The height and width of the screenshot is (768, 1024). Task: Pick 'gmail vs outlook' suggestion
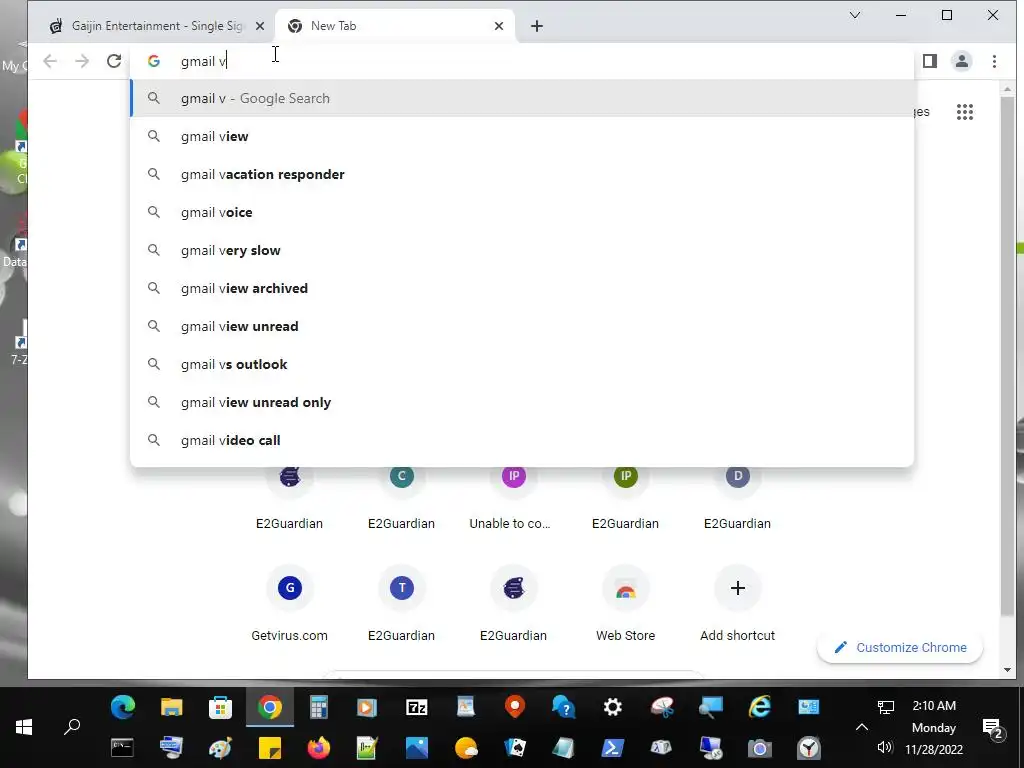[522, 364]
